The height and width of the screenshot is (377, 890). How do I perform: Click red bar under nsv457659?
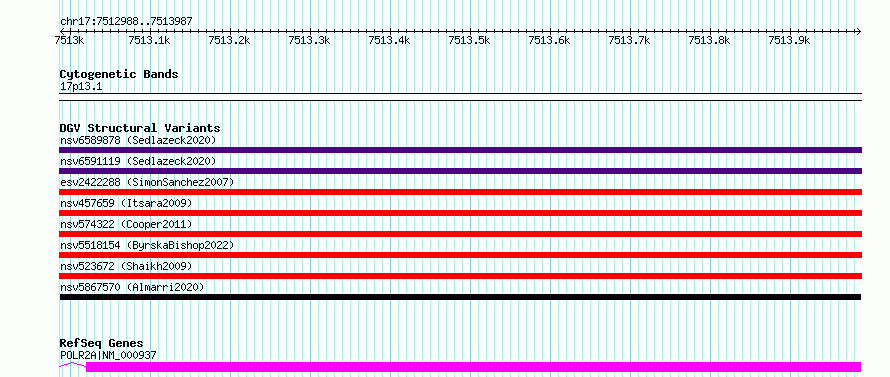(x=460, y=213)
